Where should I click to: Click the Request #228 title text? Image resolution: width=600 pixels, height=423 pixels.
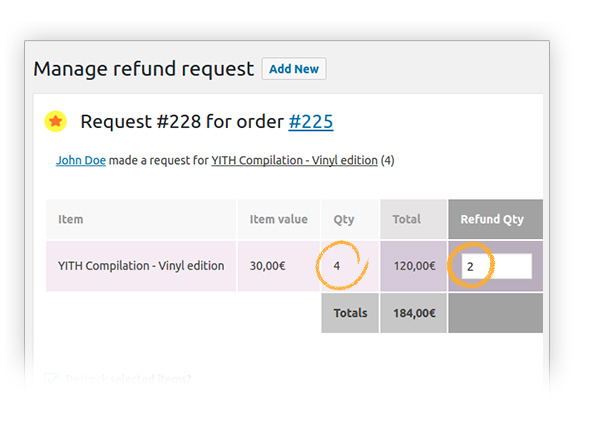pos(181,122)
